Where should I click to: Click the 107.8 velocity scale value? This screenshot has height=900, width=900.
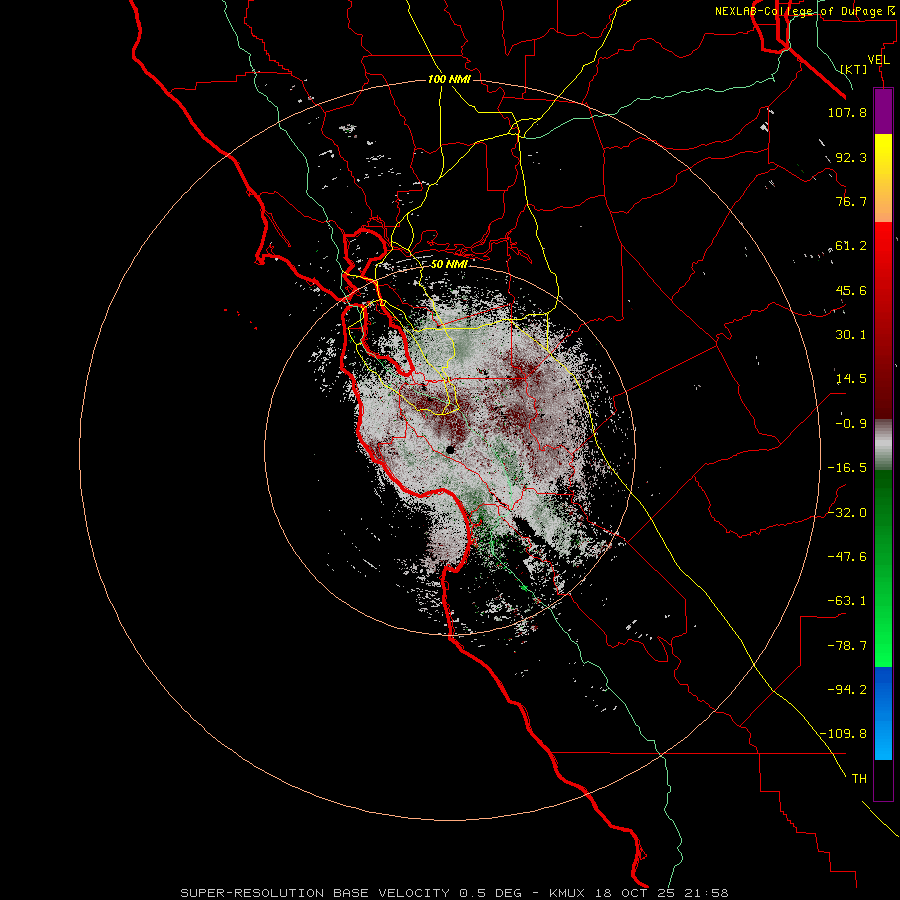pos(847,112)
